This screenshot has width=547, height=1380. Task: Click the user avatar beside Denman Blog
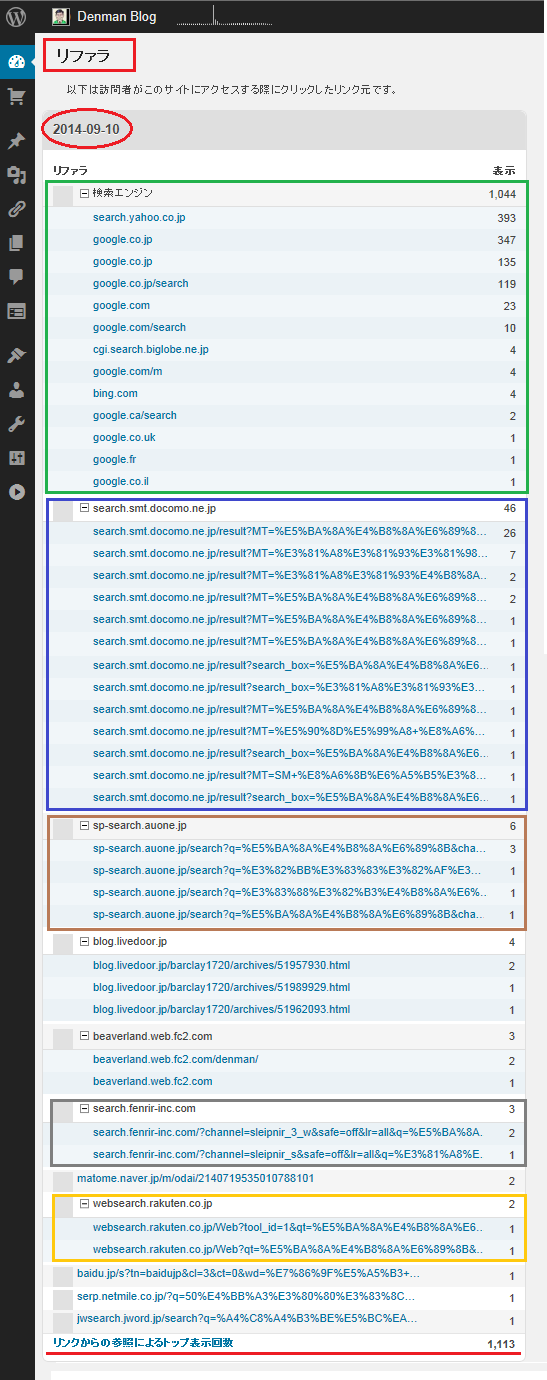pos(61,16)
